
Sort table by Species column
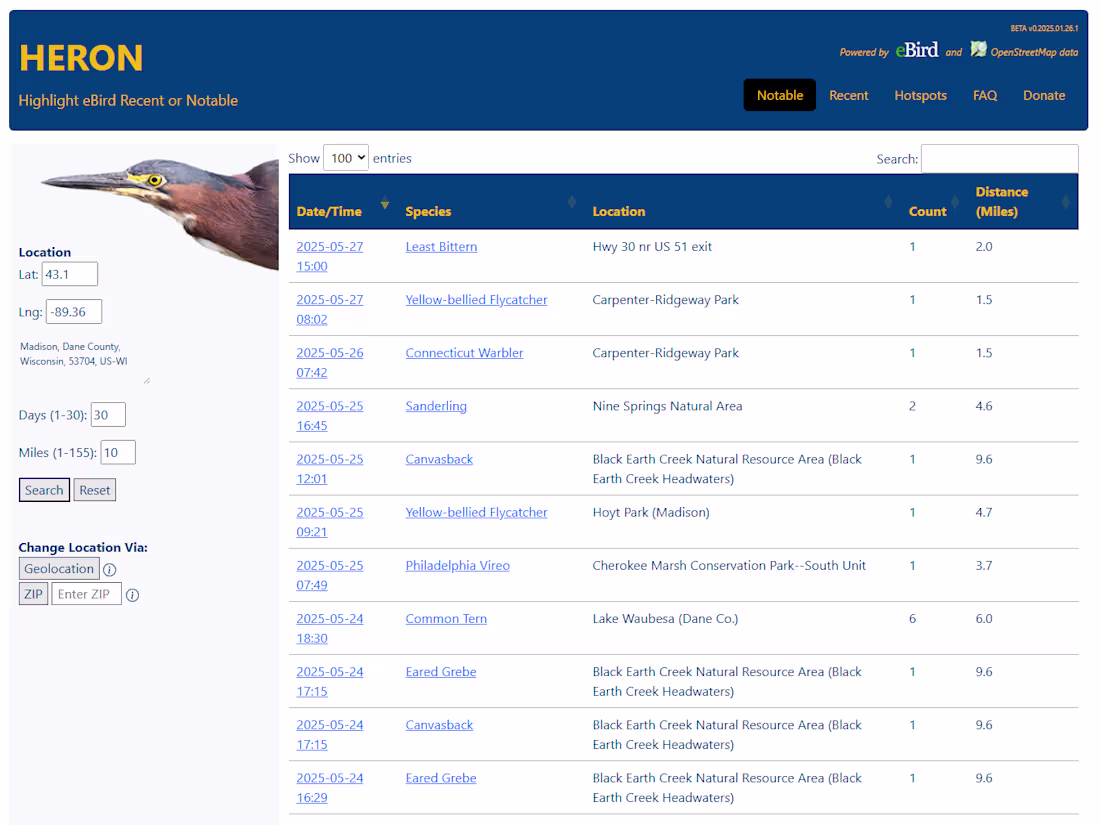(x=491, y=202)
